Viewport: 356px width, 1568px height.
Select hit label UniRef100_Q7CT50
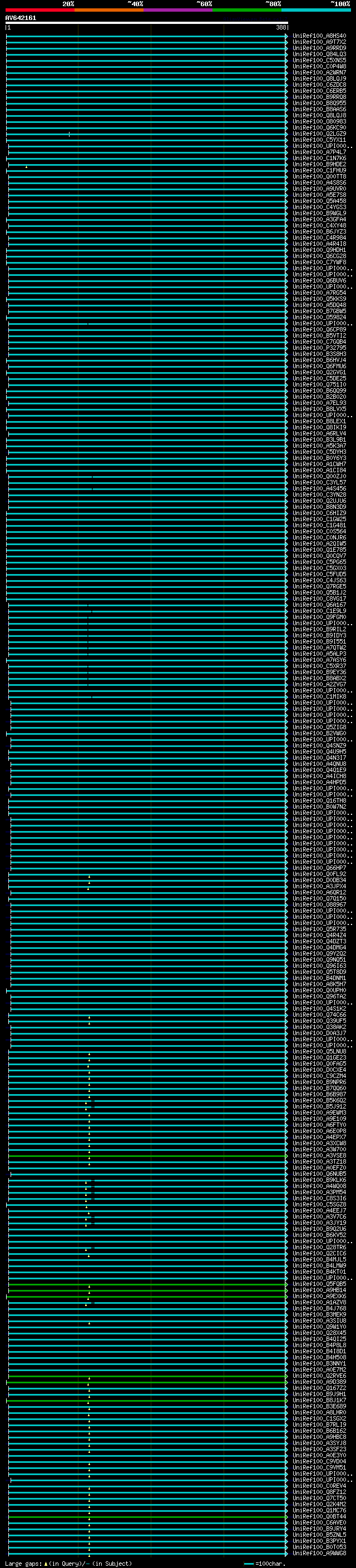pyautogui.click(x=319, y=1498)
